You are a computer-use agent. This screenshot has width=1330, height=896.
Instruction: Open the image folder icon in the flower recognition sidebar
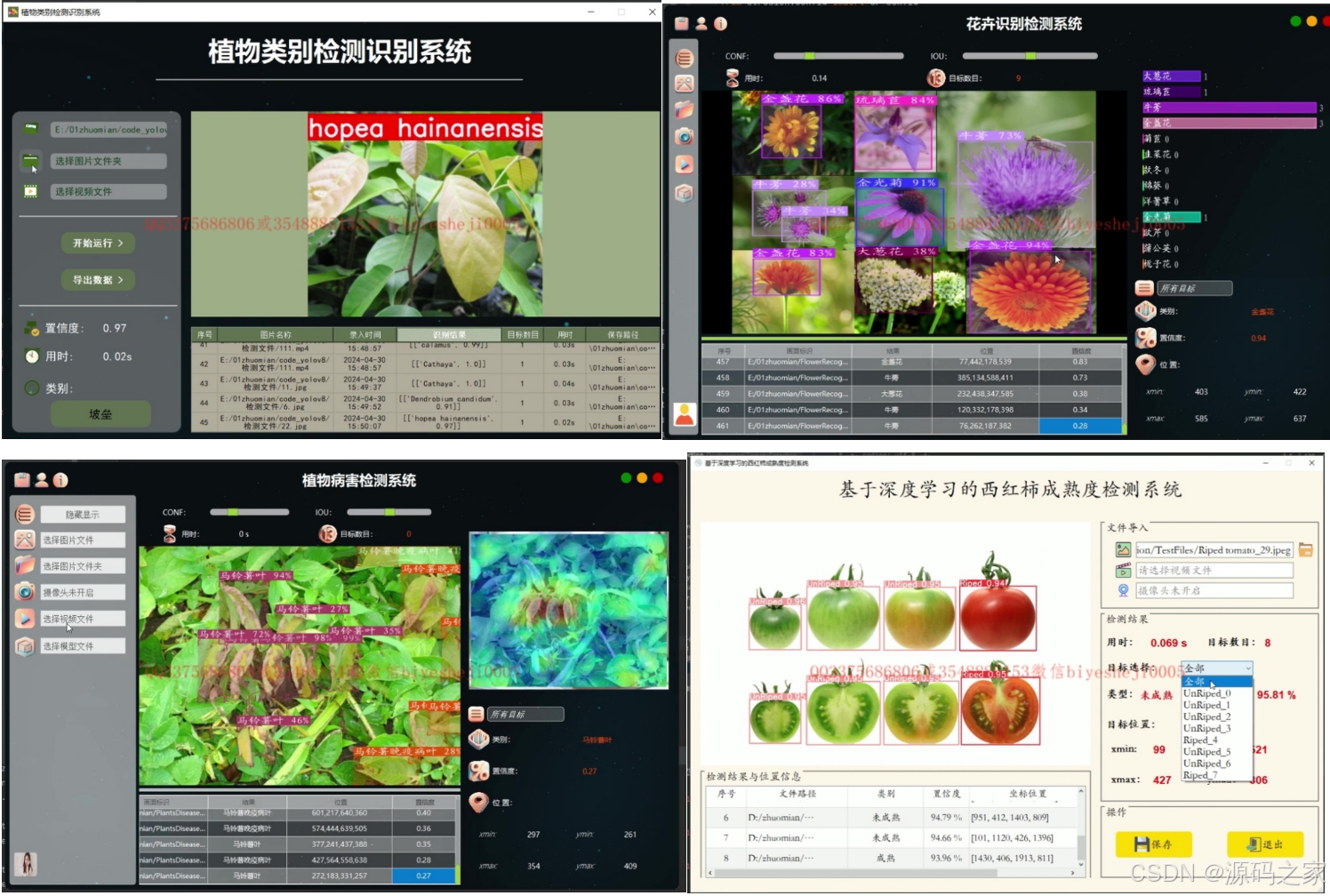685,108
